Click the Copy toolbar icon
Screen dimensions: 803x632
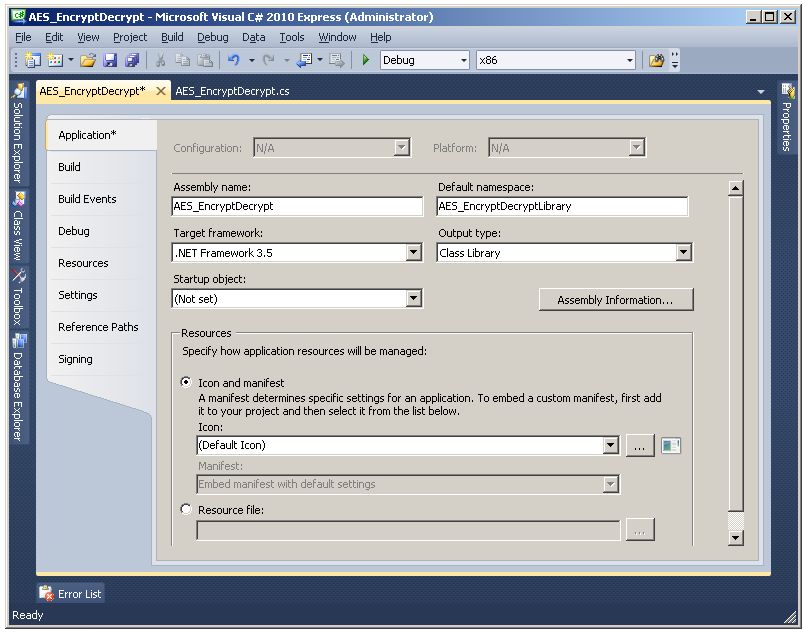point(183,60)
